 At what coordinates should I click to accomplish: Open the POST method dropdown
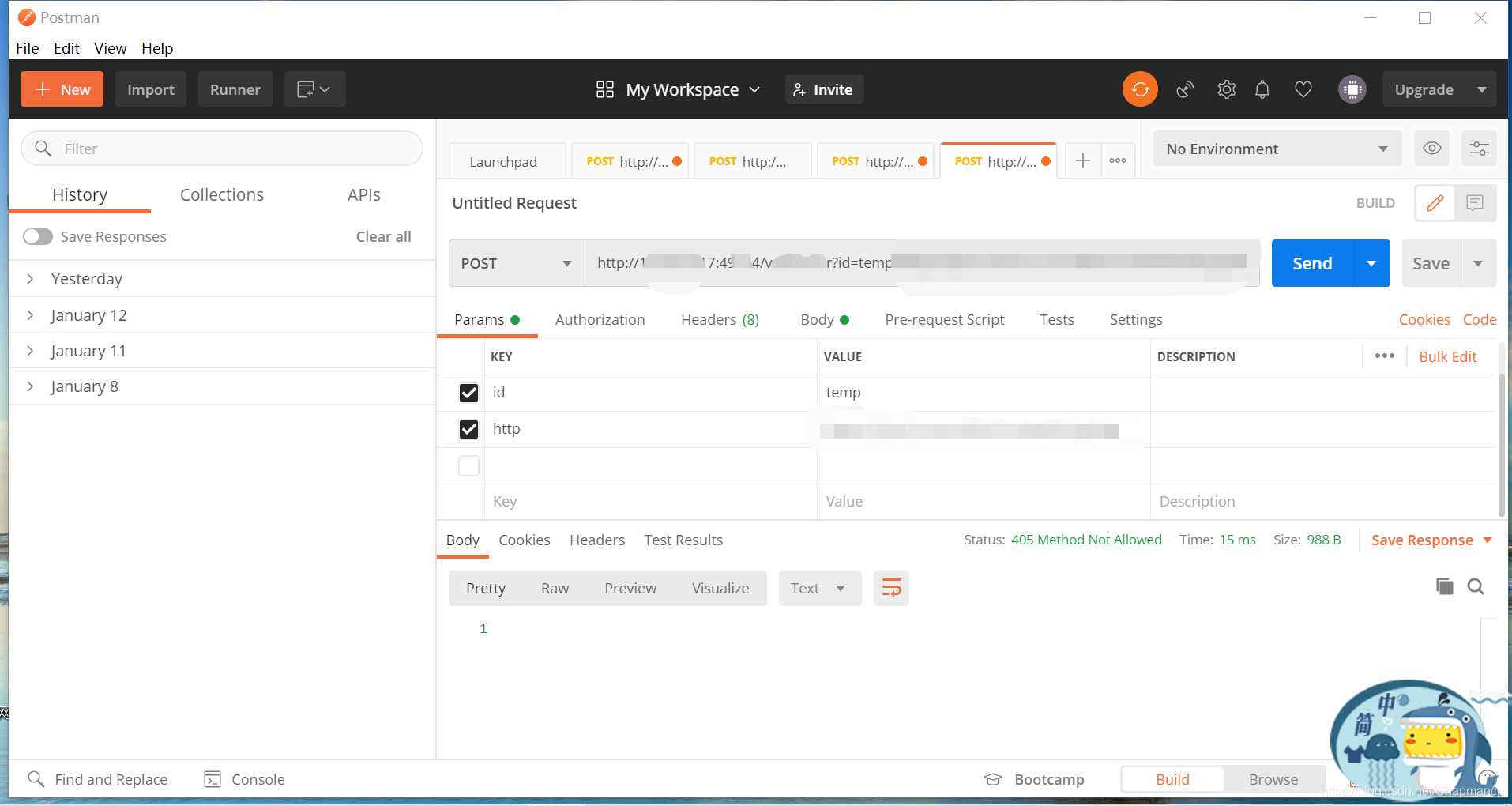tap(517, 263)
